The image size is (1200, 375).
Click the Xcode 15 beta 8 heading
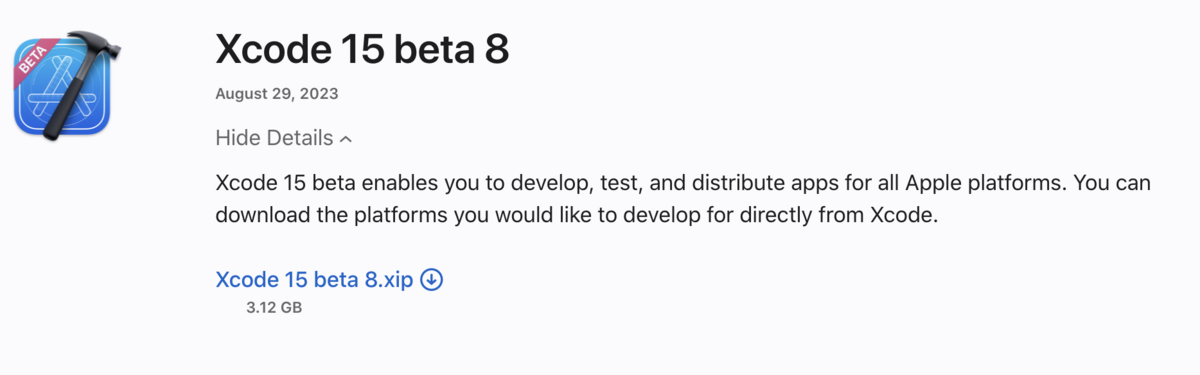(x=362, y=48)
